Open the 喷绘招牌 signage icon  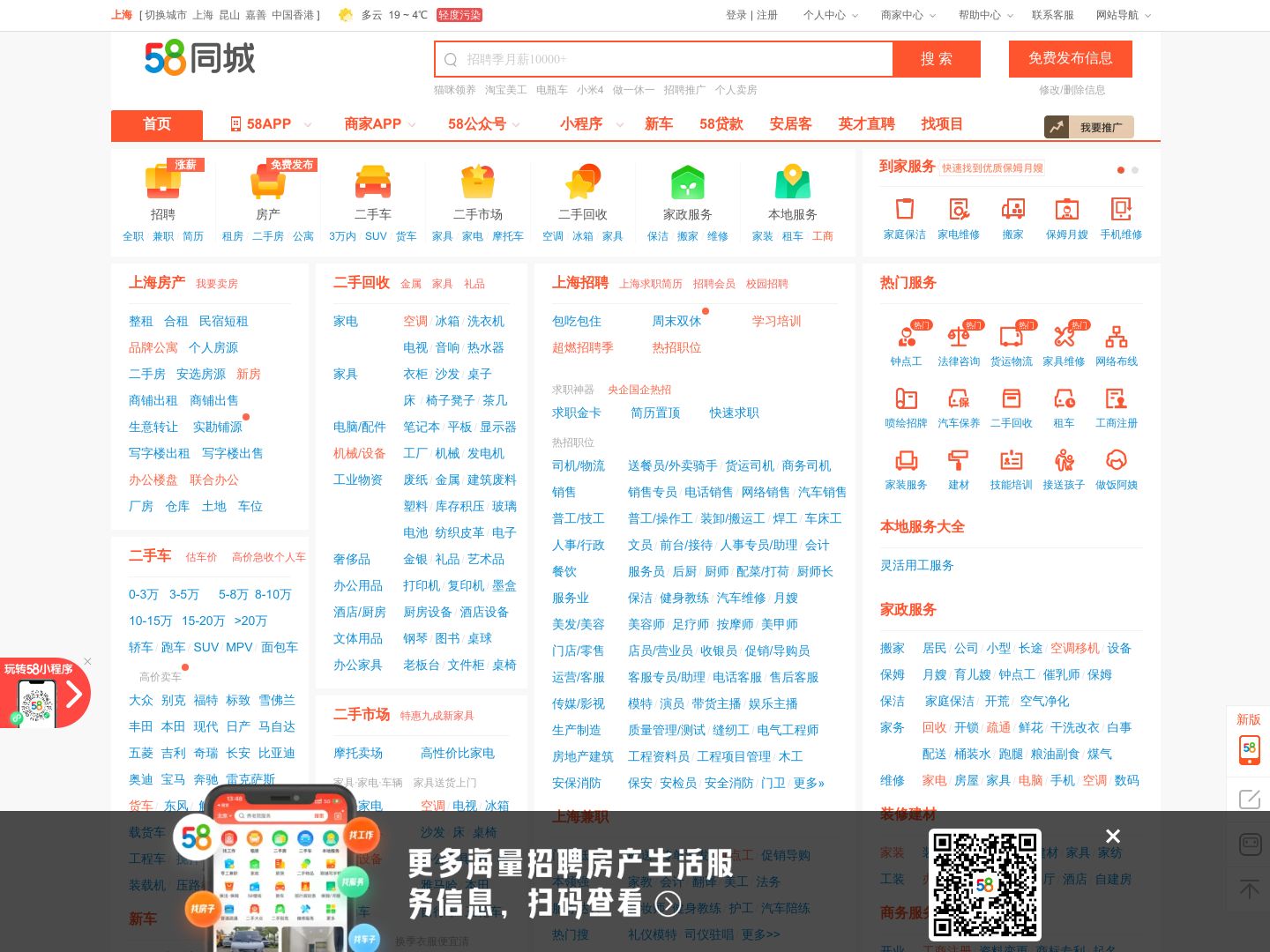coord(906,398)
